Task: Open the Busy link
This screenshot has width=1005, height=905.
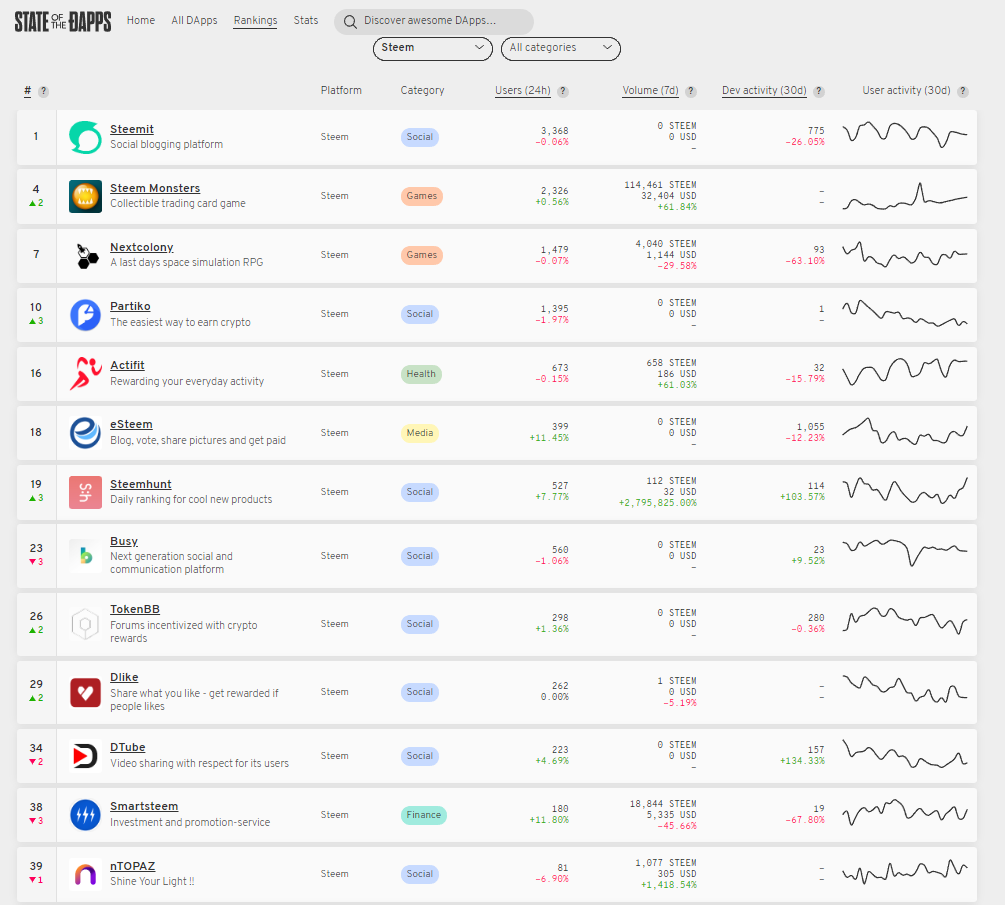Action: pyautogui.click(x=124, y=542)
